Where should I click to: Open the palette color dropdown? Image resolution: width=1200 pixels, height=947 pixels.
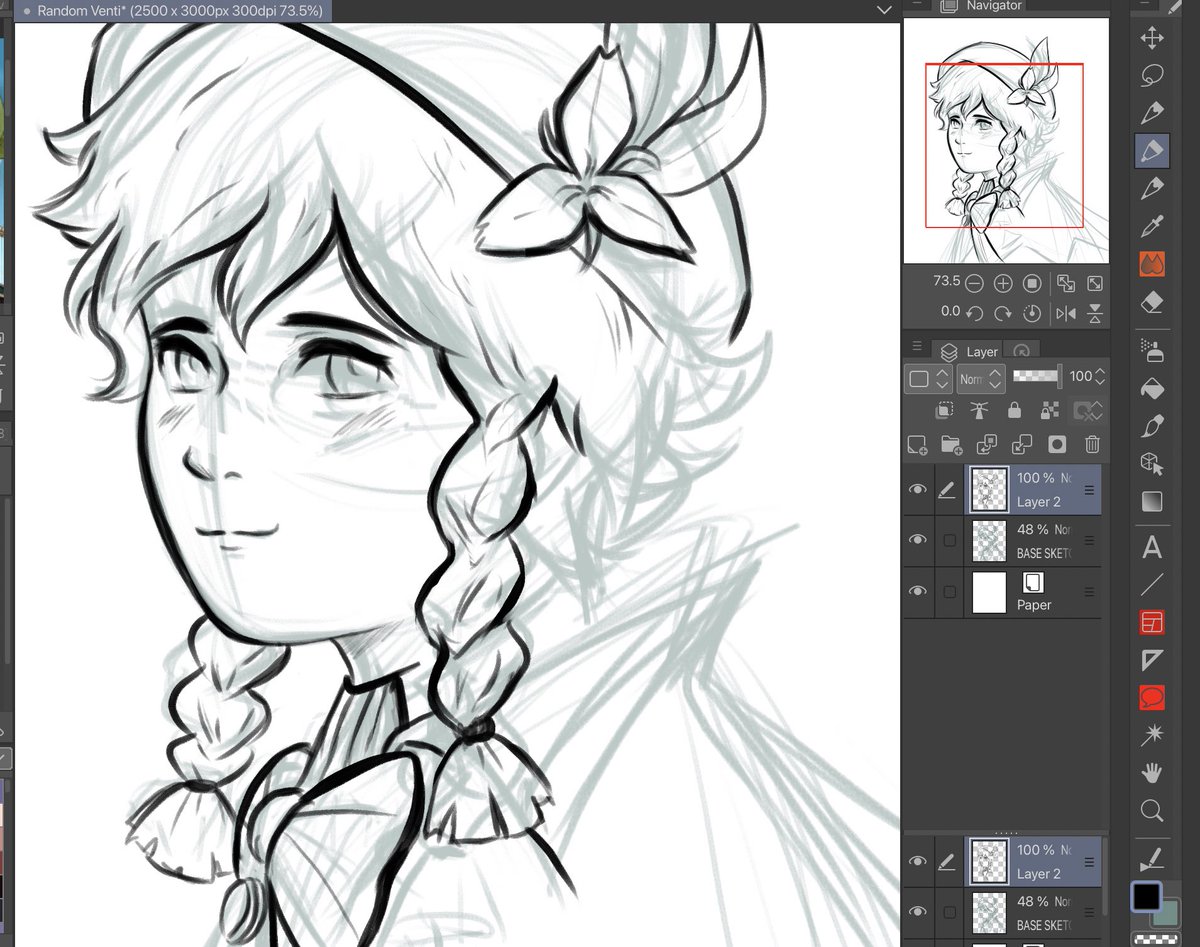click(x=927, y=379)
